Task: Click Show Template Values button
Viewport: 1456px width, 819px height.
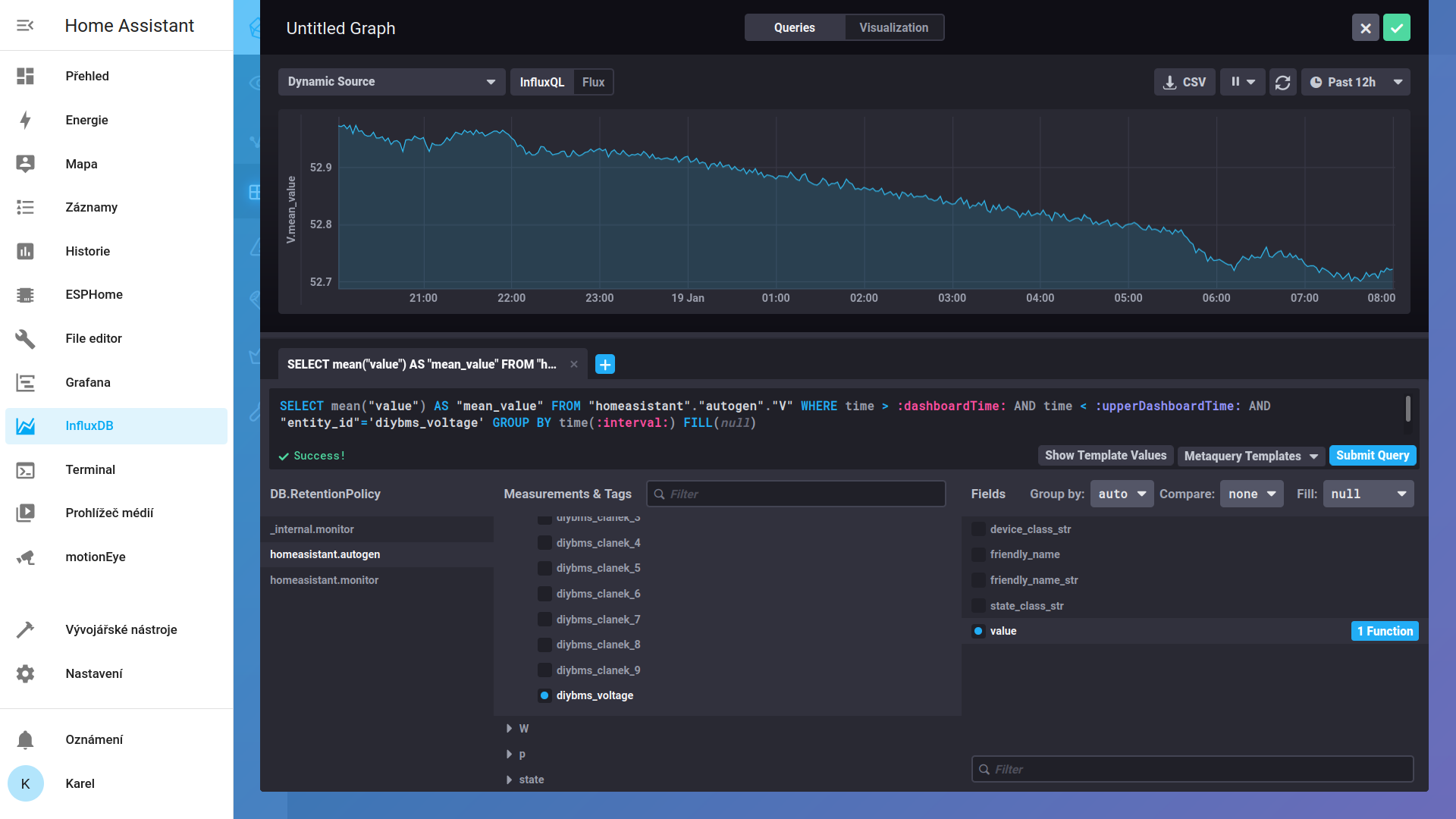Action: click(1105, 456)
